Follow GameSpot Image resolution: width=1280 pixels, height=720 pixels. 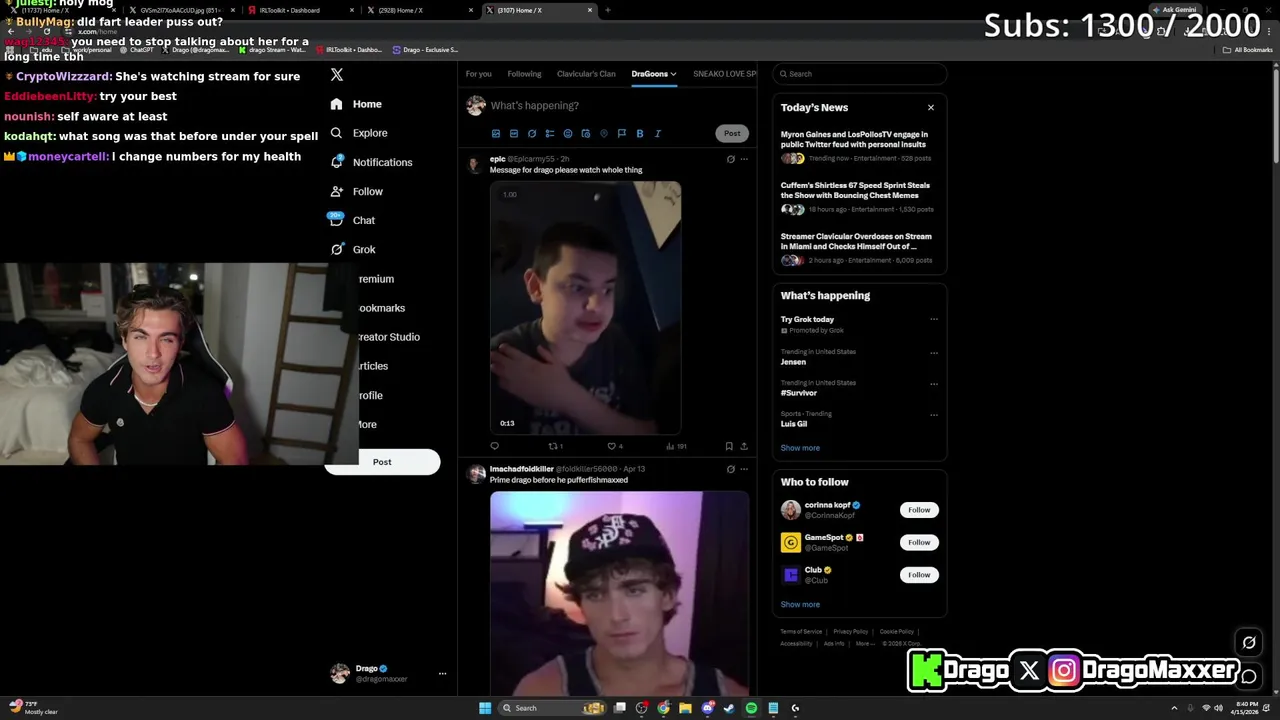coord(919,542)
